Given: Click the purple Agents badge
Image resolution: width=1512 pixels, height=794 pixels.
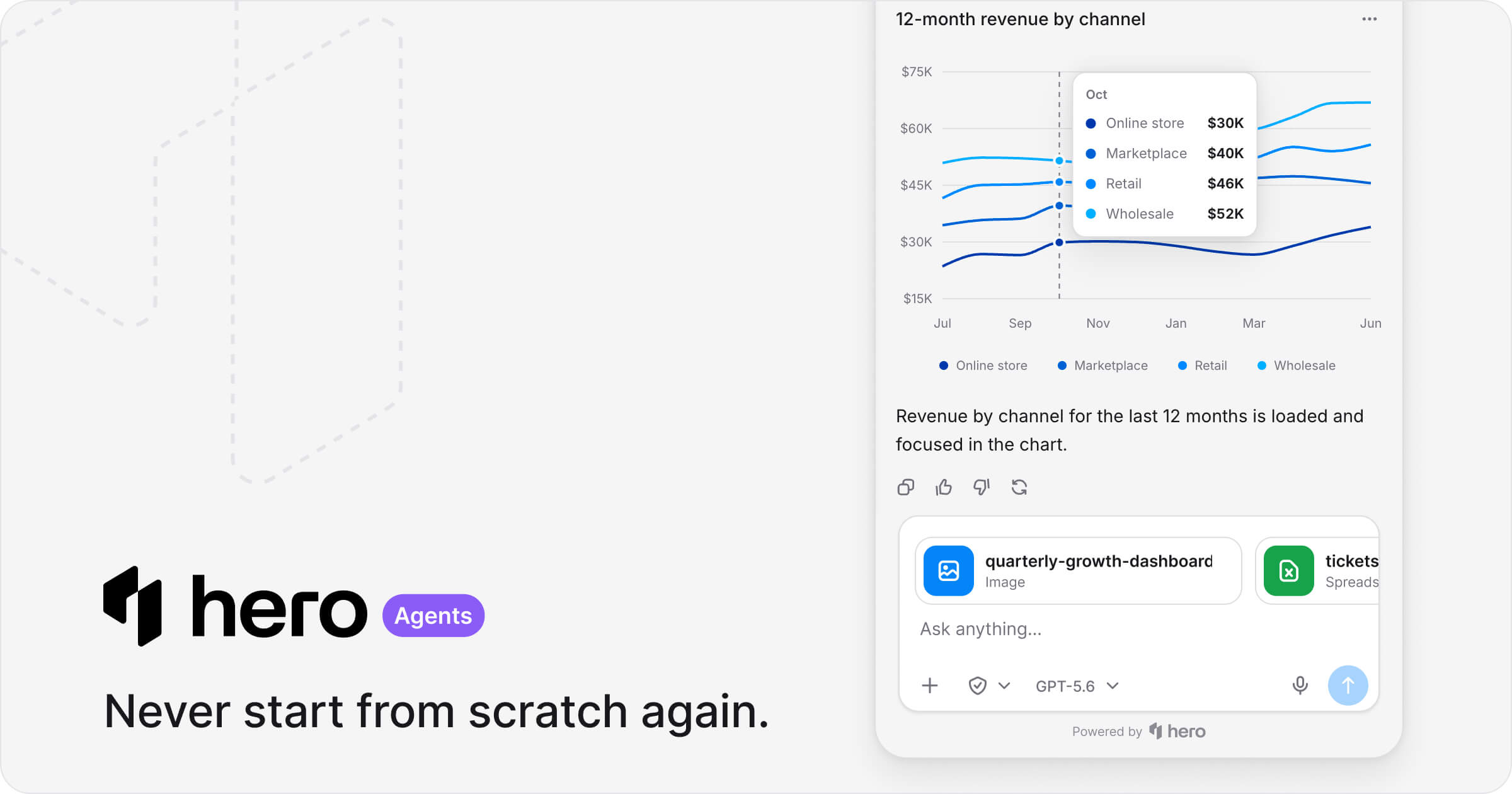Looking at the screenshot, I should coord(433,616).
